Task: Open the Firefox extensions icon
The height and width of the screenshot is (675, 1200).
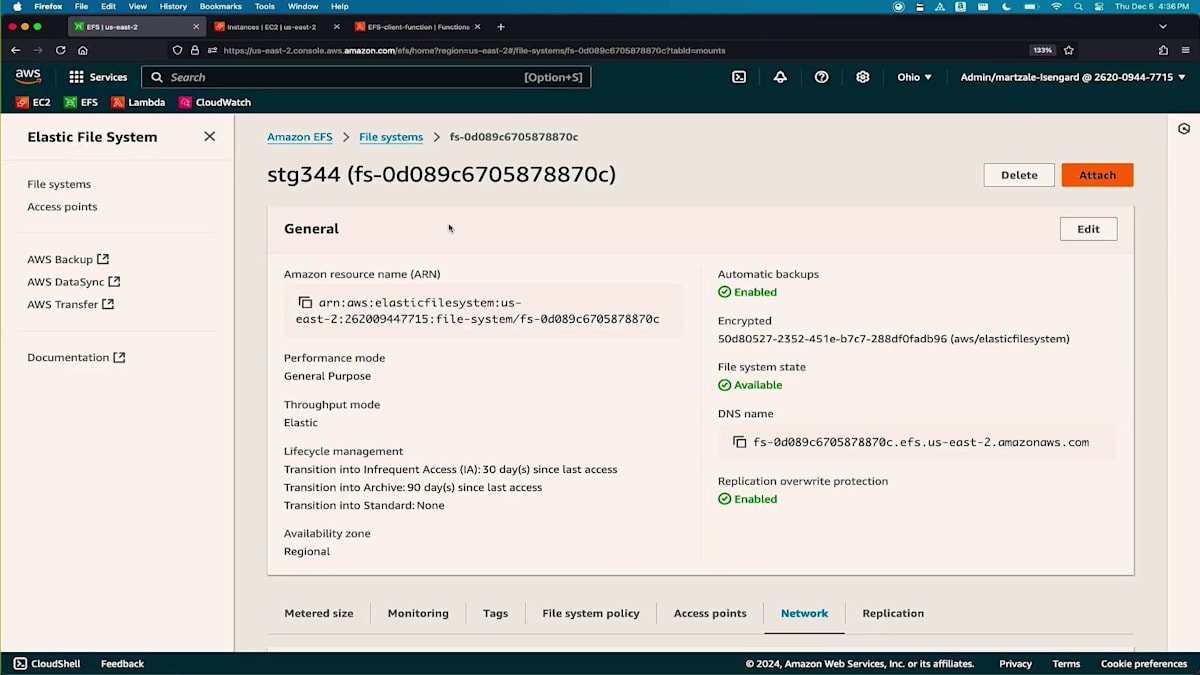Action: pos(1163,50)
